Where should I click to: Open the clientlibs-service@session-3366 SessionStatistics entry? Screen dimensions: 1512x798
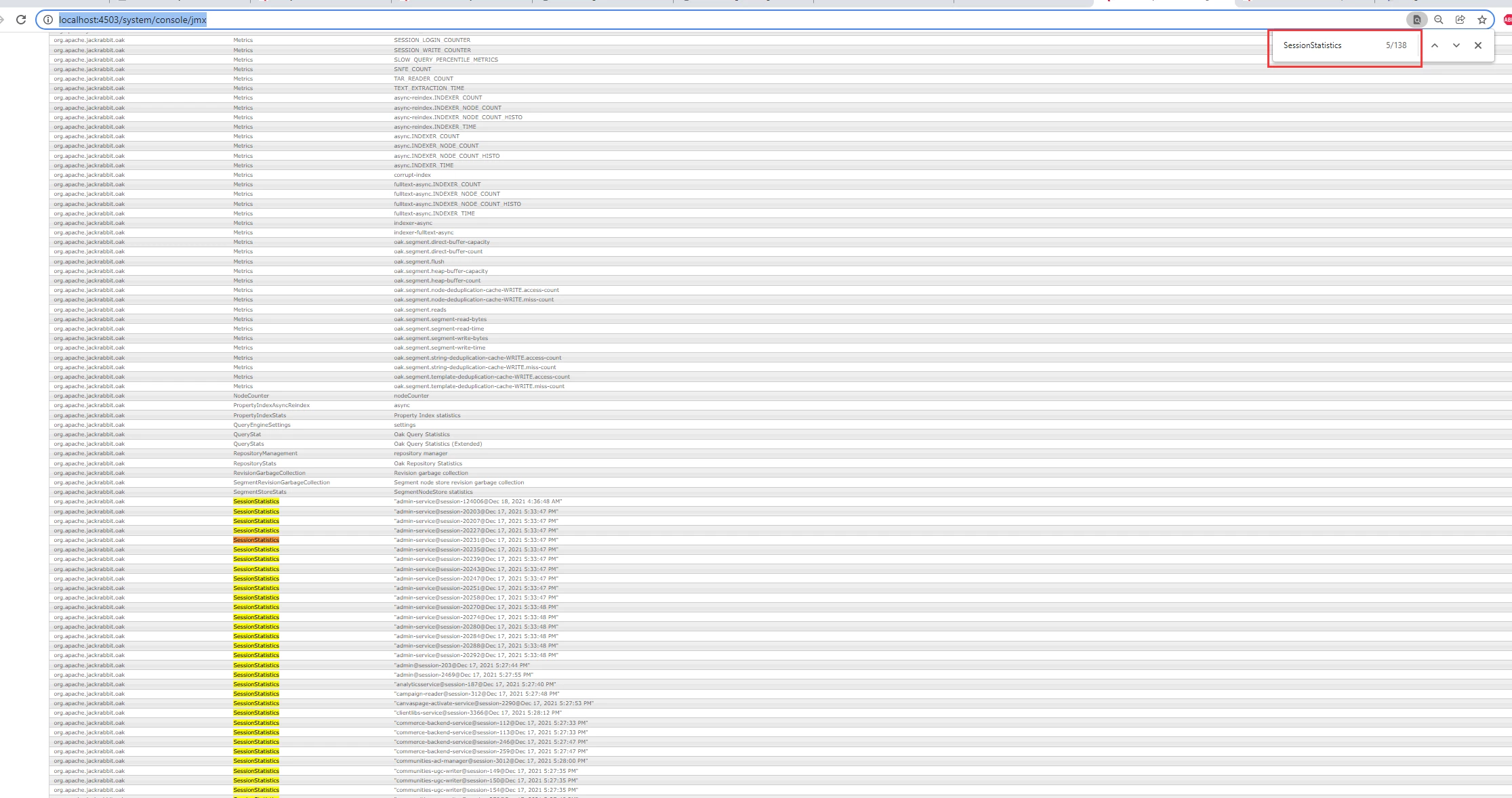pos(477,713)
